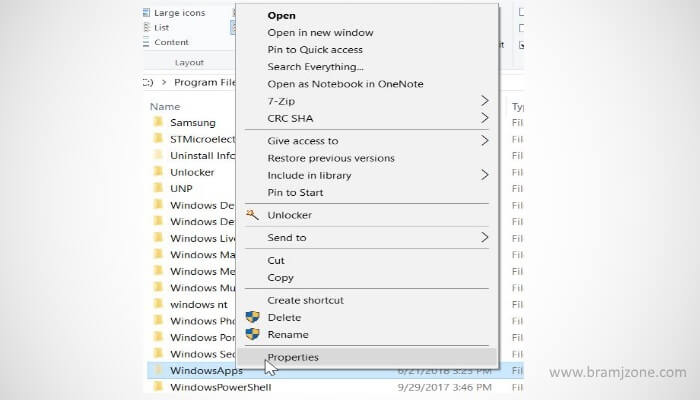Click Program Files in the address breadcrumb
Viewport: 700px width, 400px height.
click(204, 82)
